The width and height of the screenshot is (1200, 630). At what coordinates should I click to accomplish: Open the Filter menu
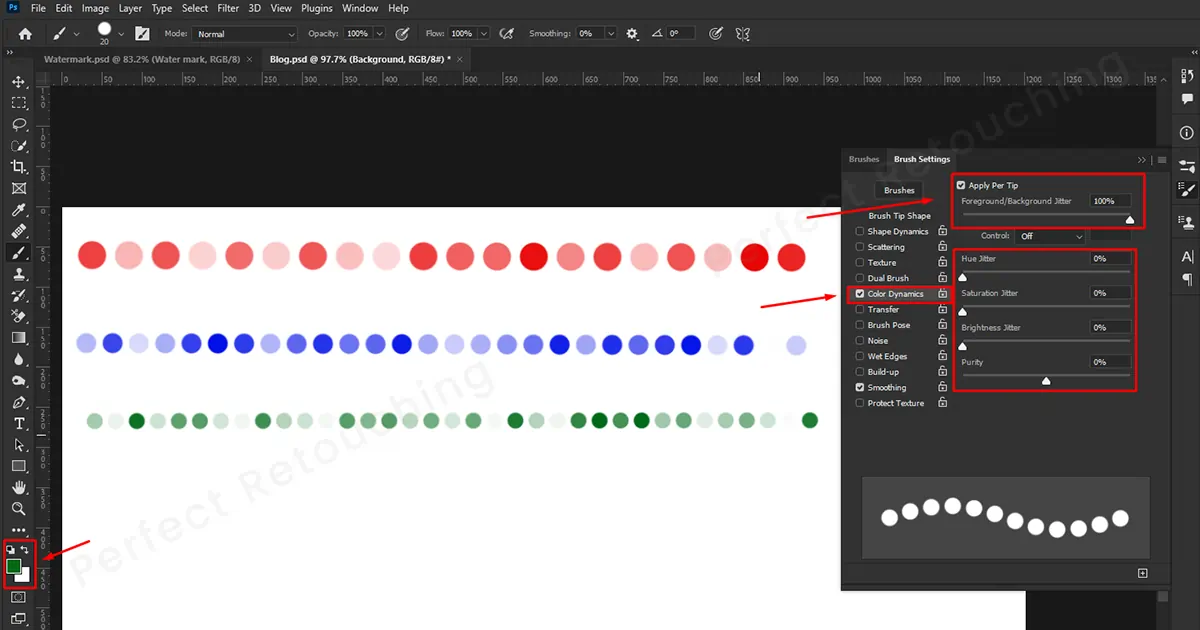click(228, 8)
